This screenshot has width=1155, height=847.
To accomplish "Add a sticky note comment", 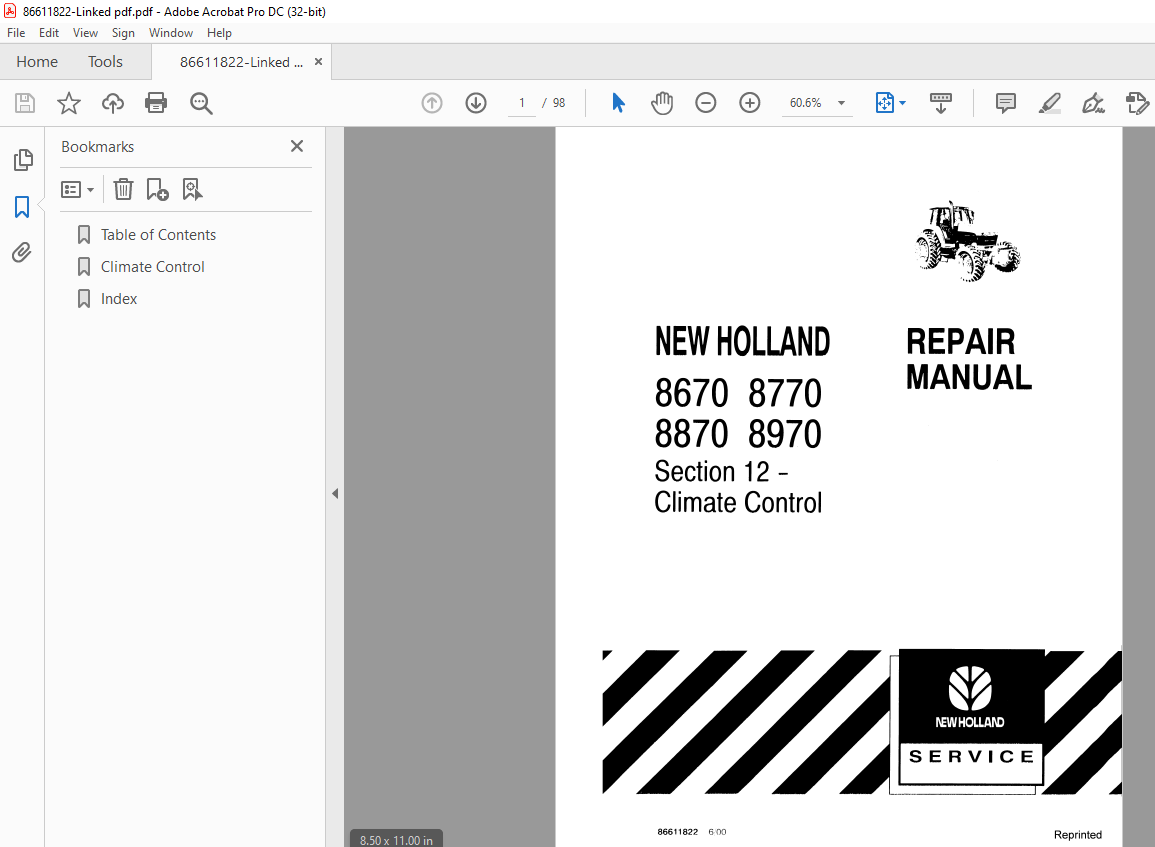I will click(x=1005, y=103).
